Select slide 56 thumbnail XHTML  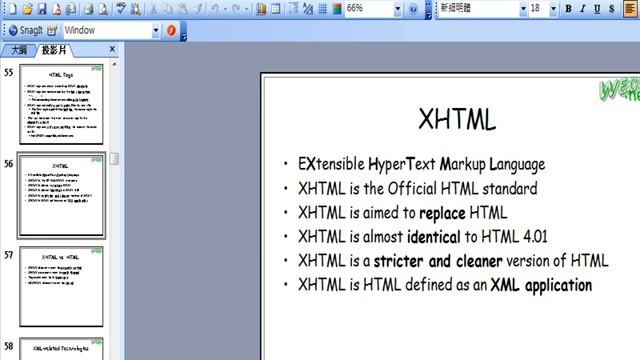coord(61,196)
